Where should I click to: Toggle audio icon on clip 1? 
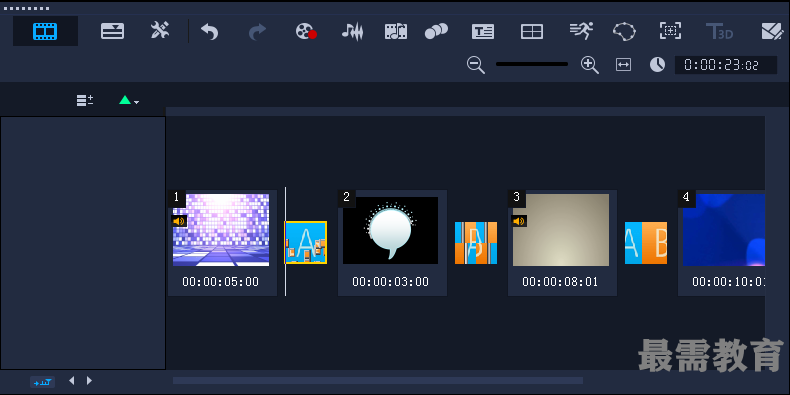click(x=179, y=221)
